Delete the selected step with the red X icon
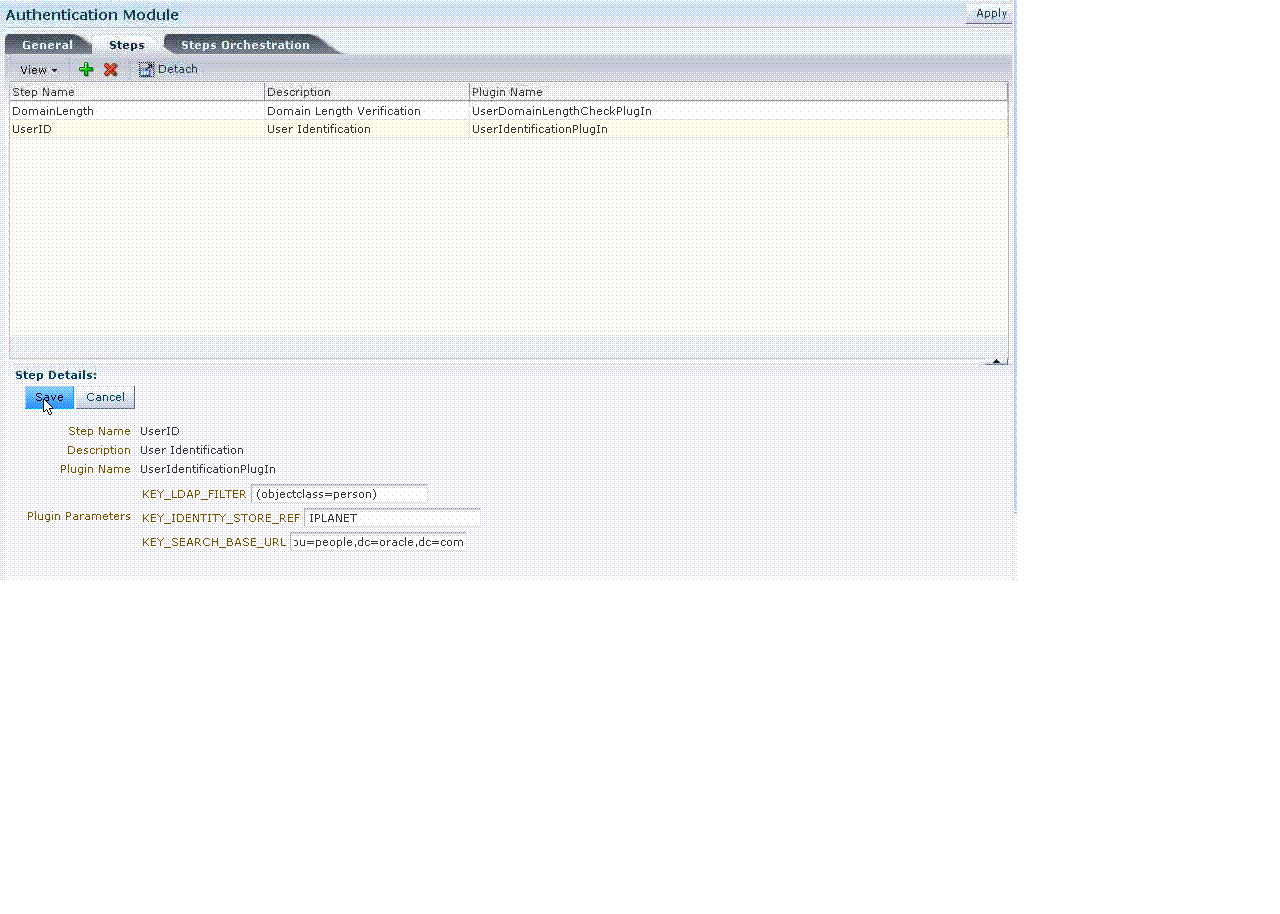The image size is (1280, 914). [110, 69]
